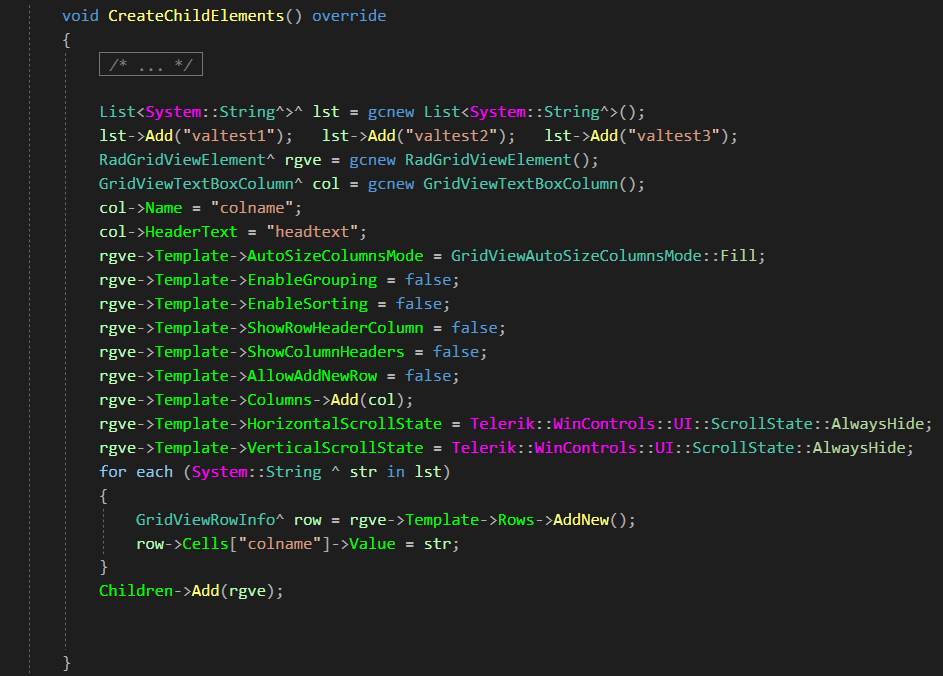Screen dimensions: 943x676
Task: Click the HeaderText property
Action: (191, 232)
